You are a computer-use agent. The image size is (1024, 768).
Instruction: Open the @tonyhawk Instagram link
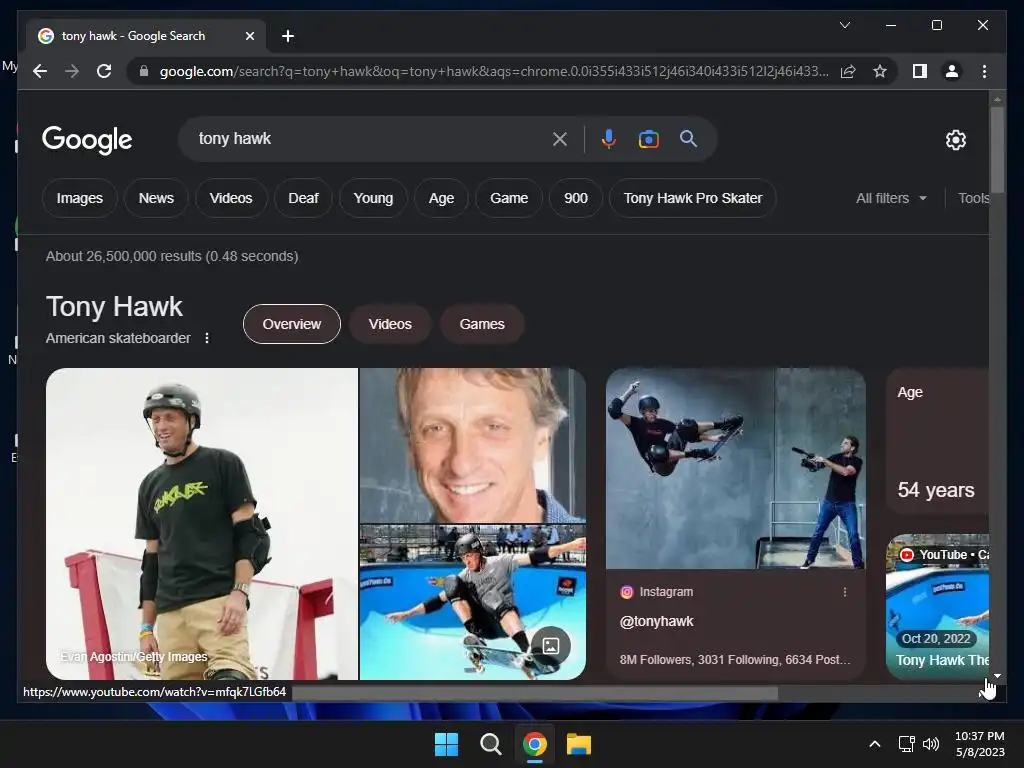[656, 621]
